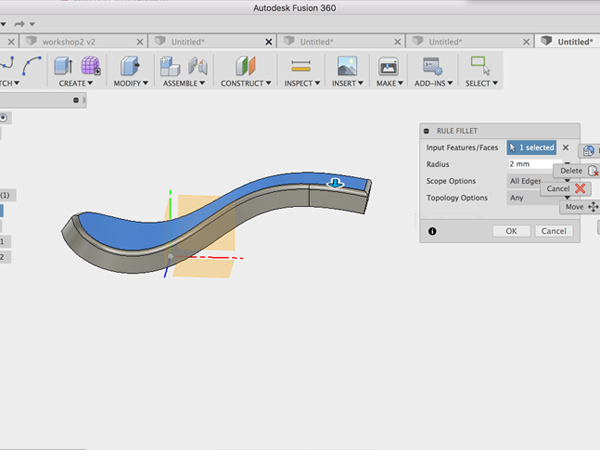Select the sketch arc tool icon
Viewport: 600px width, 450px height.
[x=32, y=65]
